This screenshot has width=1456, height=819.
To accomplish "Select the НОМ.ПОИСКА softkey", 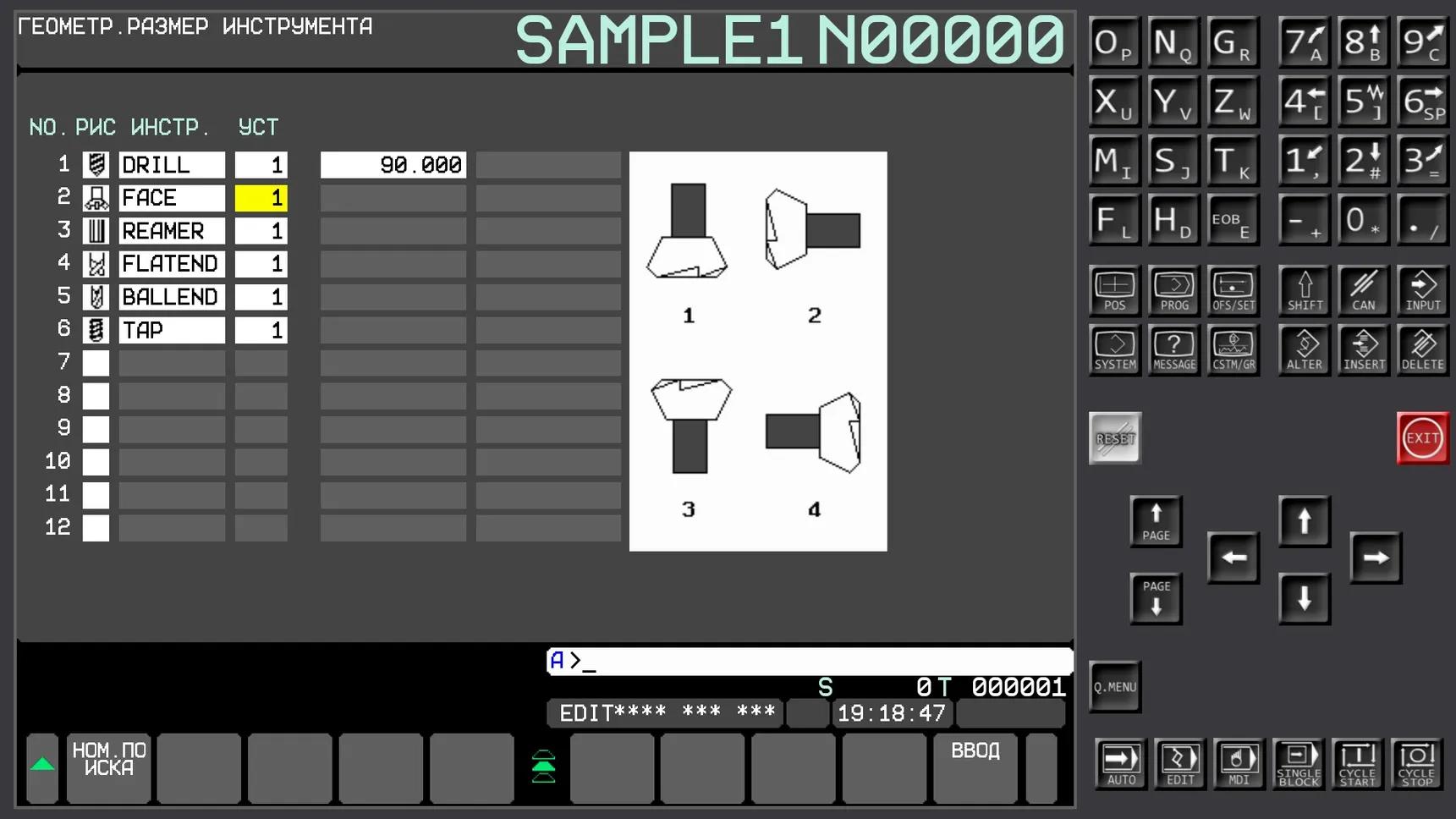I will (108, 767).
